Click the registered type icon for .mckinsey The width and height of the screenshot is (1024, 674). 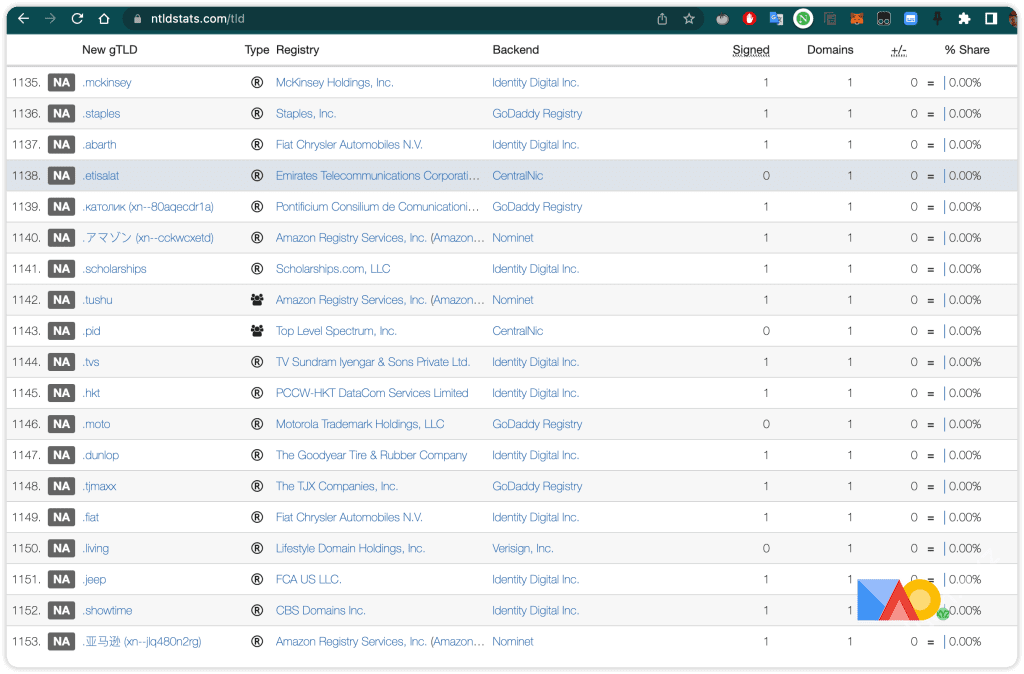coord(257,83)
